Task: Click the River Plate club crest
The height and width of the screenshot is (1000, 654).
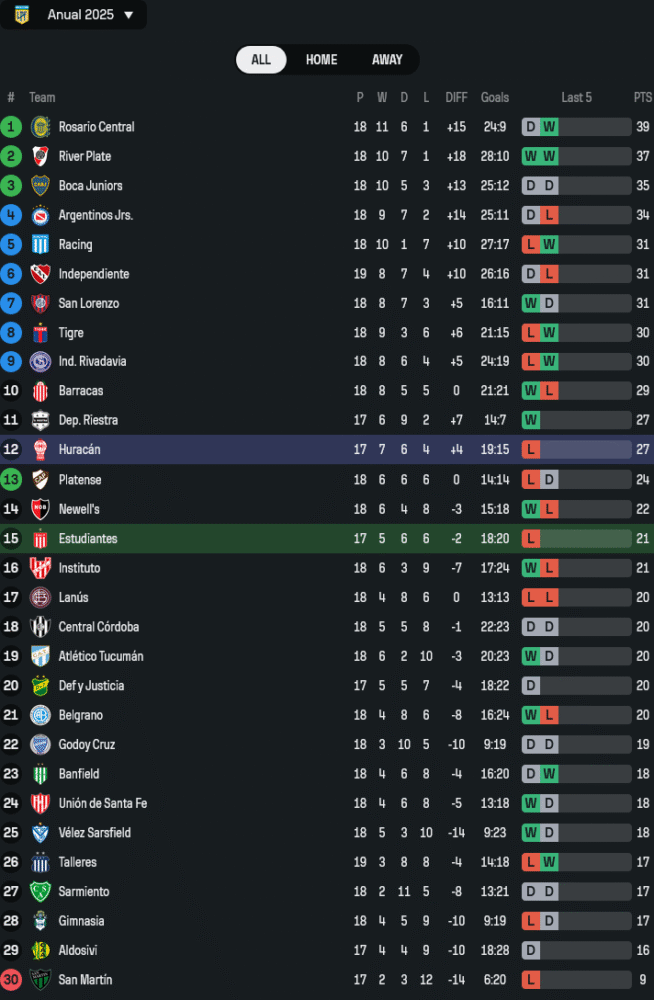Action: pos(40,156)
